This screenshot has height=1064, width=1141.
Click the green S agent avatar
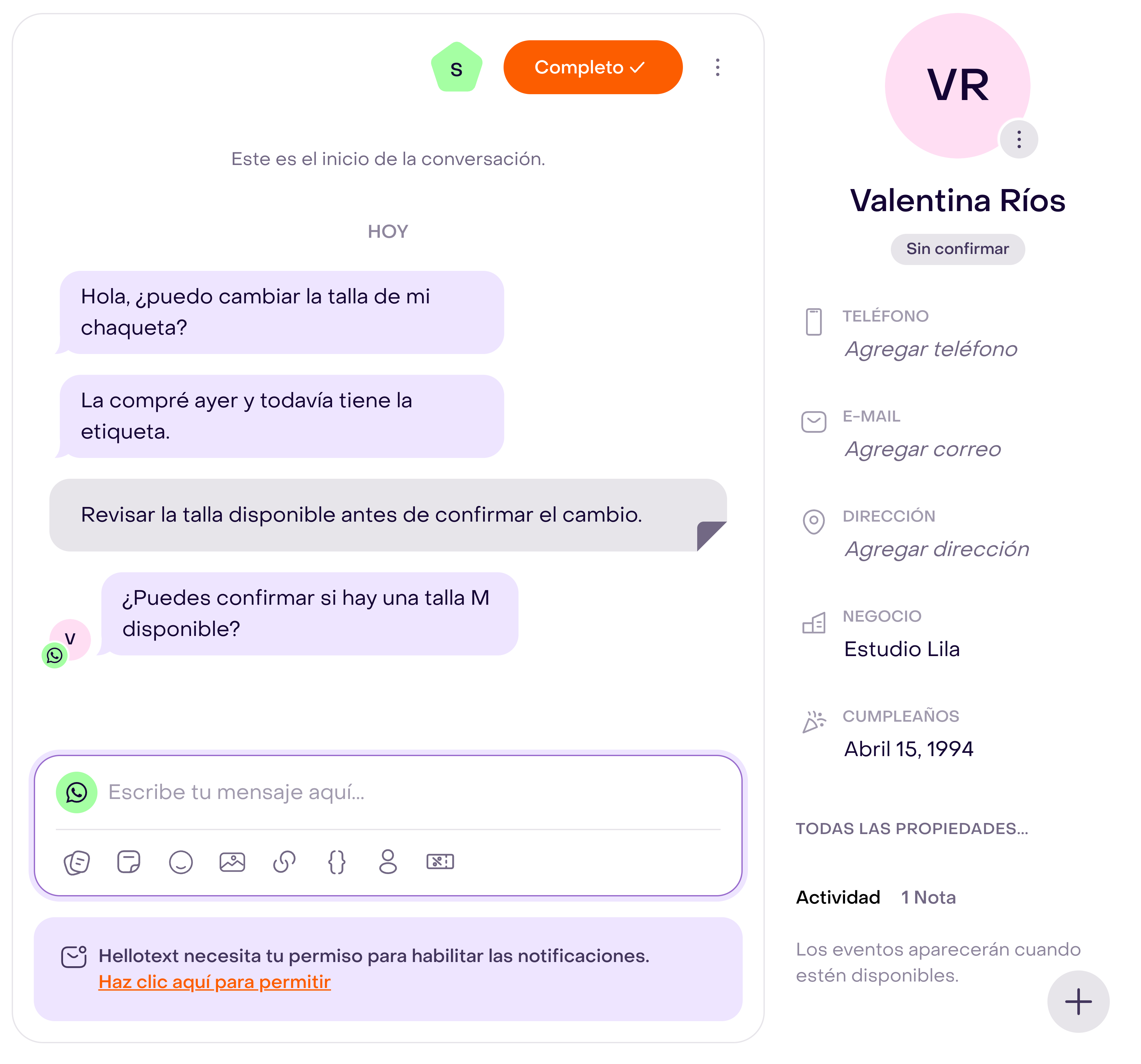point(456,68)
